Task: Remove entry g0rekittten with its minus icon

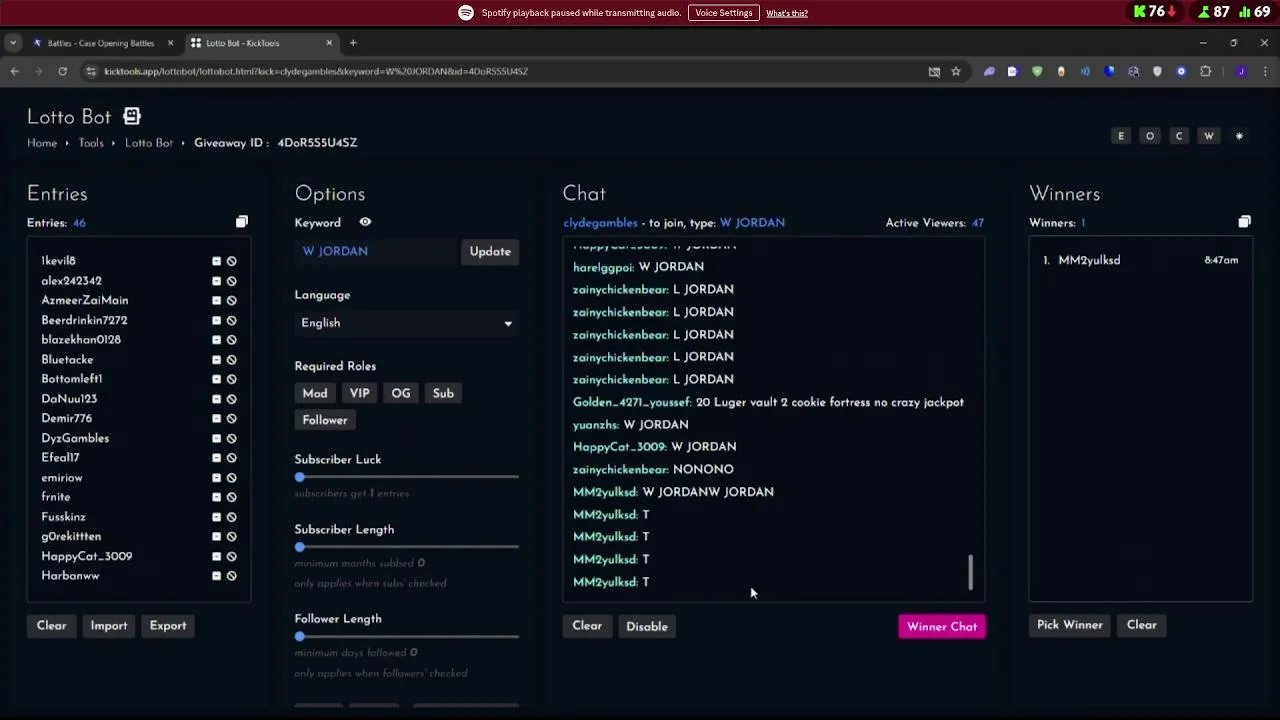Action: 216,537
